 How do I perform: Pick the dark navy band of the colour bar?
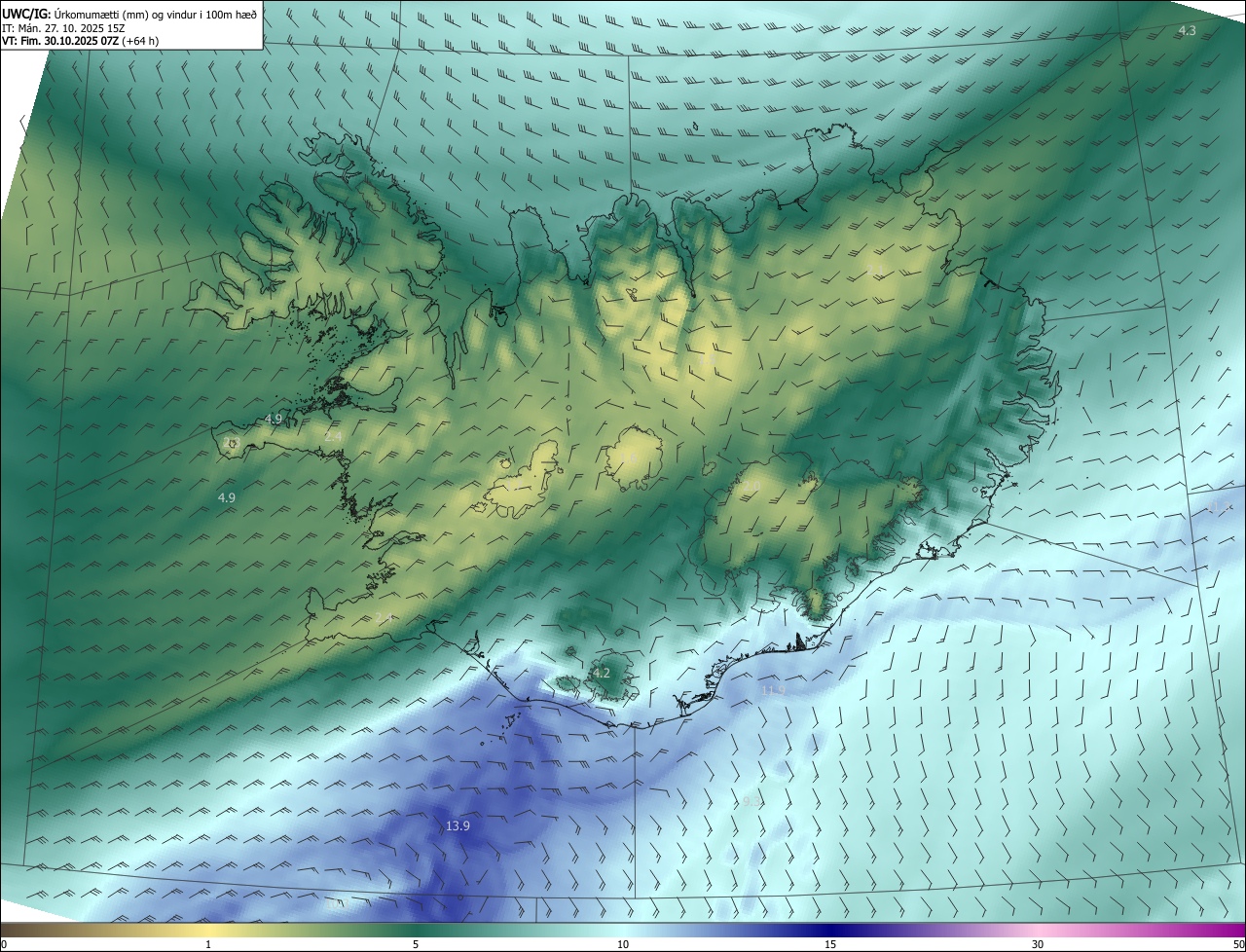[x=830, y=930]
